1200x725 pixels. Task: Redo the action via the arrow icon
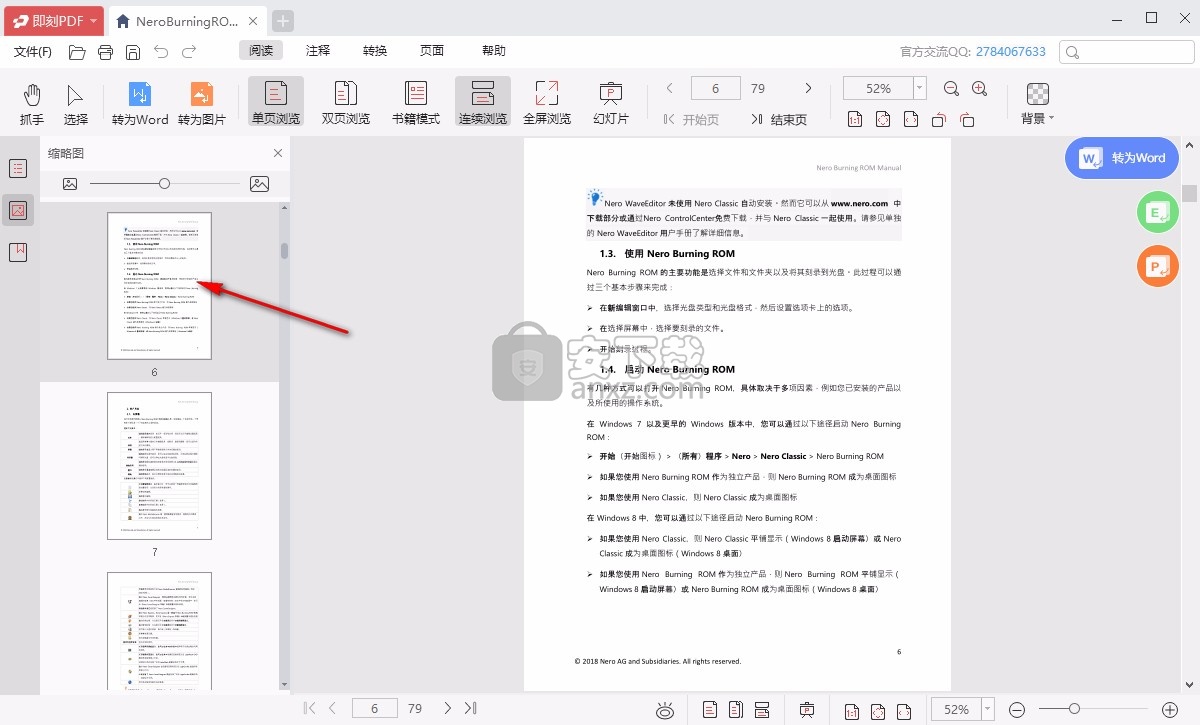point(189,51)
